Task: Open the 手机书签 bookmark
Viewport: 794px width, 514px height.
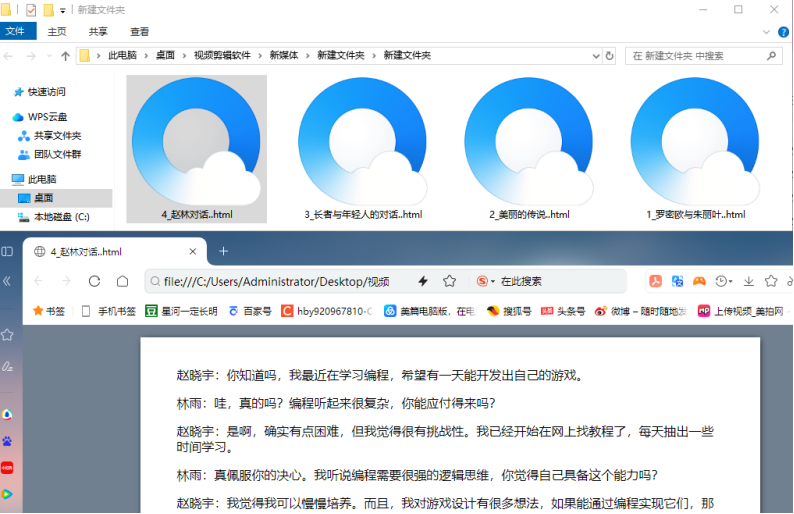Action: click(x=109, y=311)
